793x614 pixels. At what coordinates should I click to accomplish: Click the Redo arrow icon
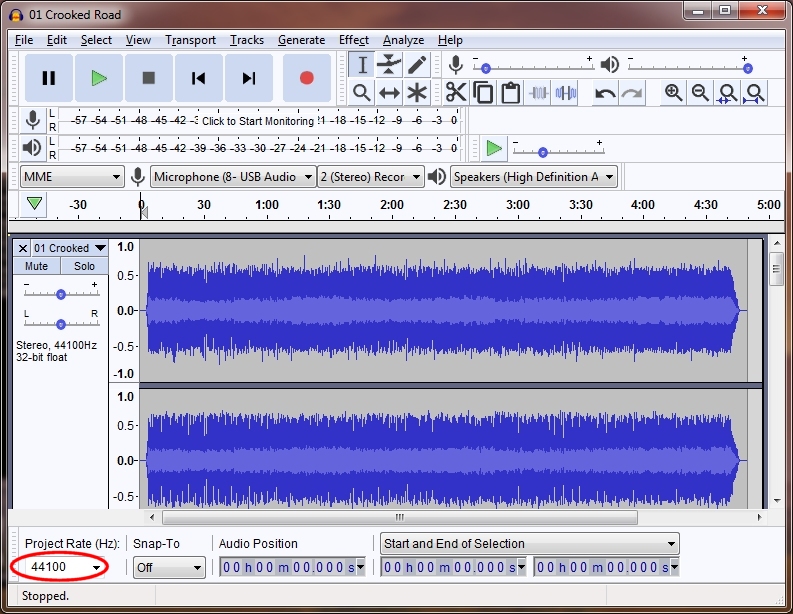coord(632,93)
